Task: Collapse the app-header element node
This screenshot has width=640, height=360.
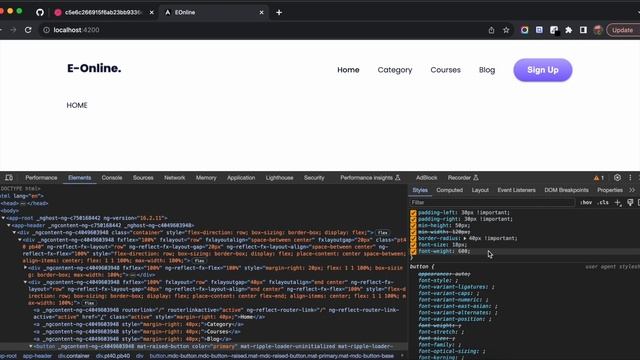Action: point(9,225)
